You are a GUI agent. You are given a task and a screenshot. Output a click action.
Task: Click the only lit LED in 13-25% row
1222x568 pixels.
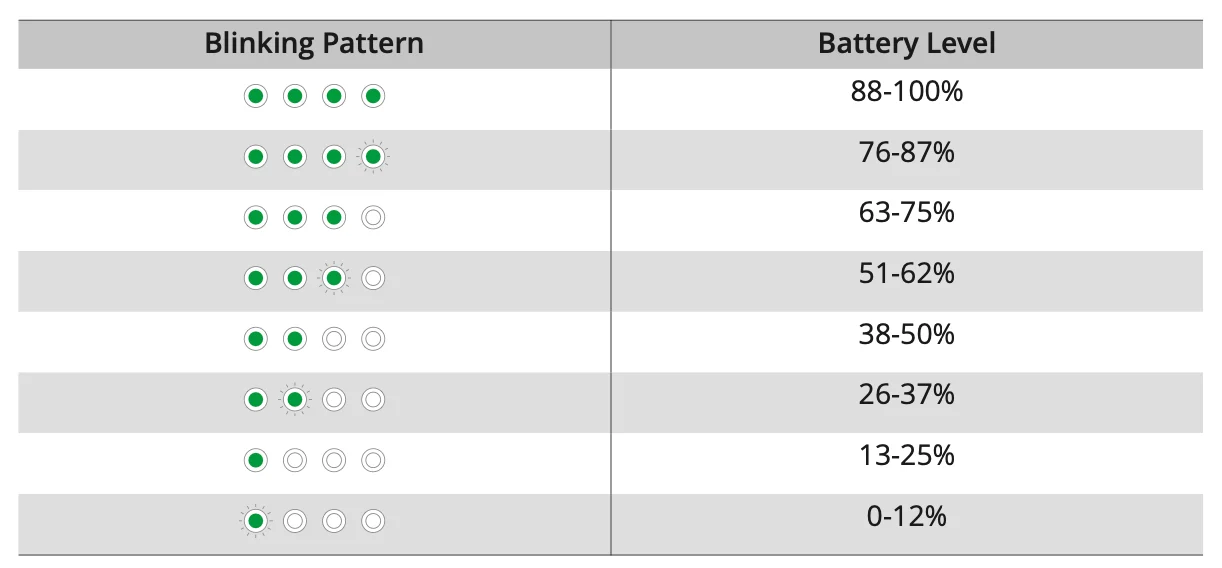[x=256, y=460]
